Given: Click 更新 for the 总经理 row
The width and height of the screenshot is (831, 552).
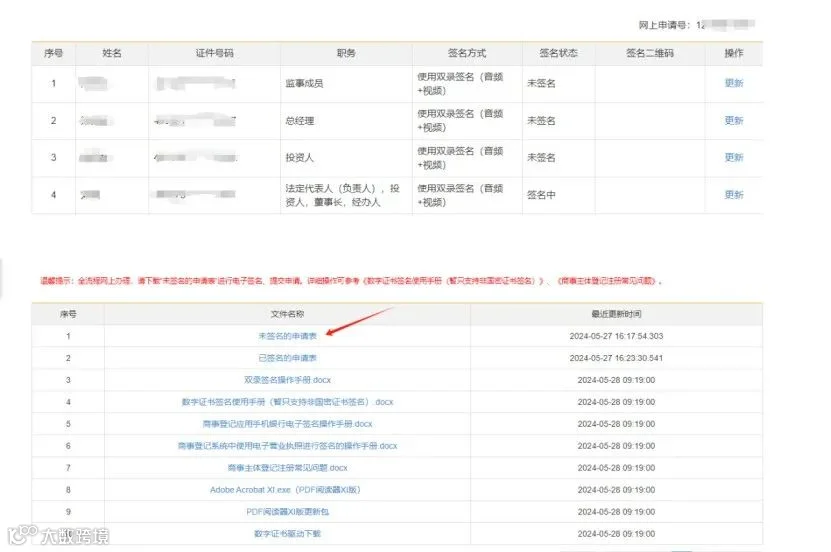Looking at the screenshot, I should pos(734,121).
